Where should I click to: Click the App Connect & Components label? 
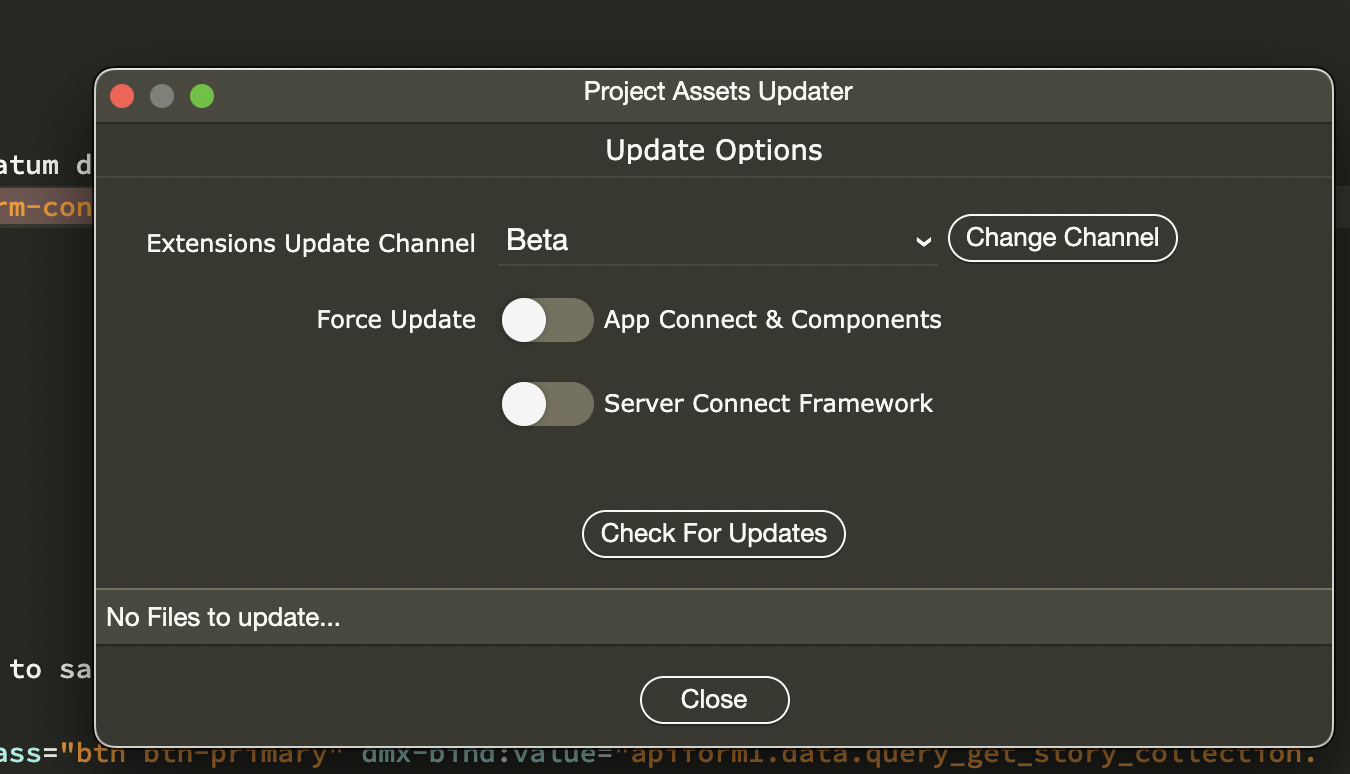[x=772, y=320]
